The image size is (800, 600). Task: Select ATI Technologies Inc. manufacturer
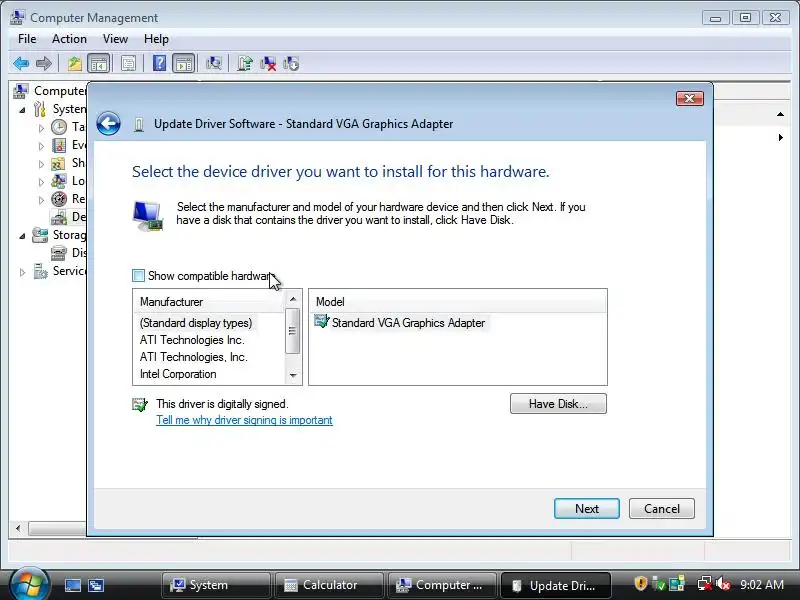pos(192,340)
